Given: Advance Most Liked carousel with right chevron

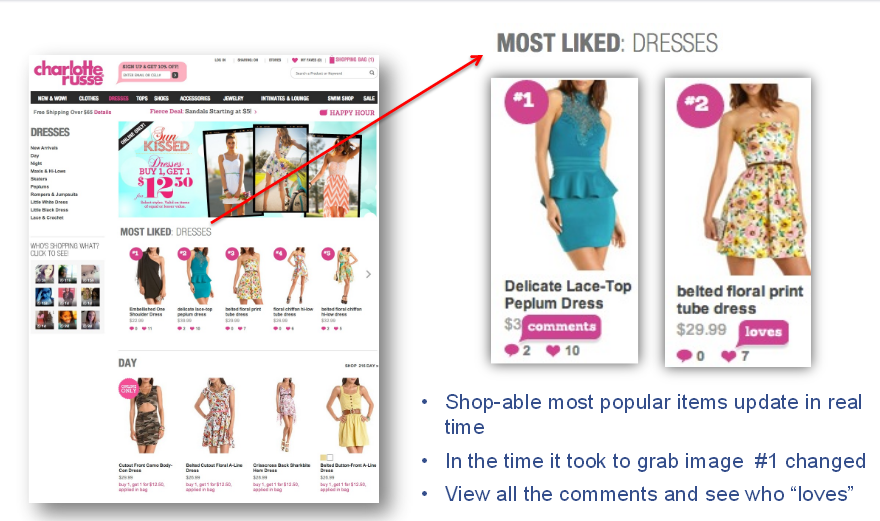Looking at the screenshot, I should pos(368,274).
